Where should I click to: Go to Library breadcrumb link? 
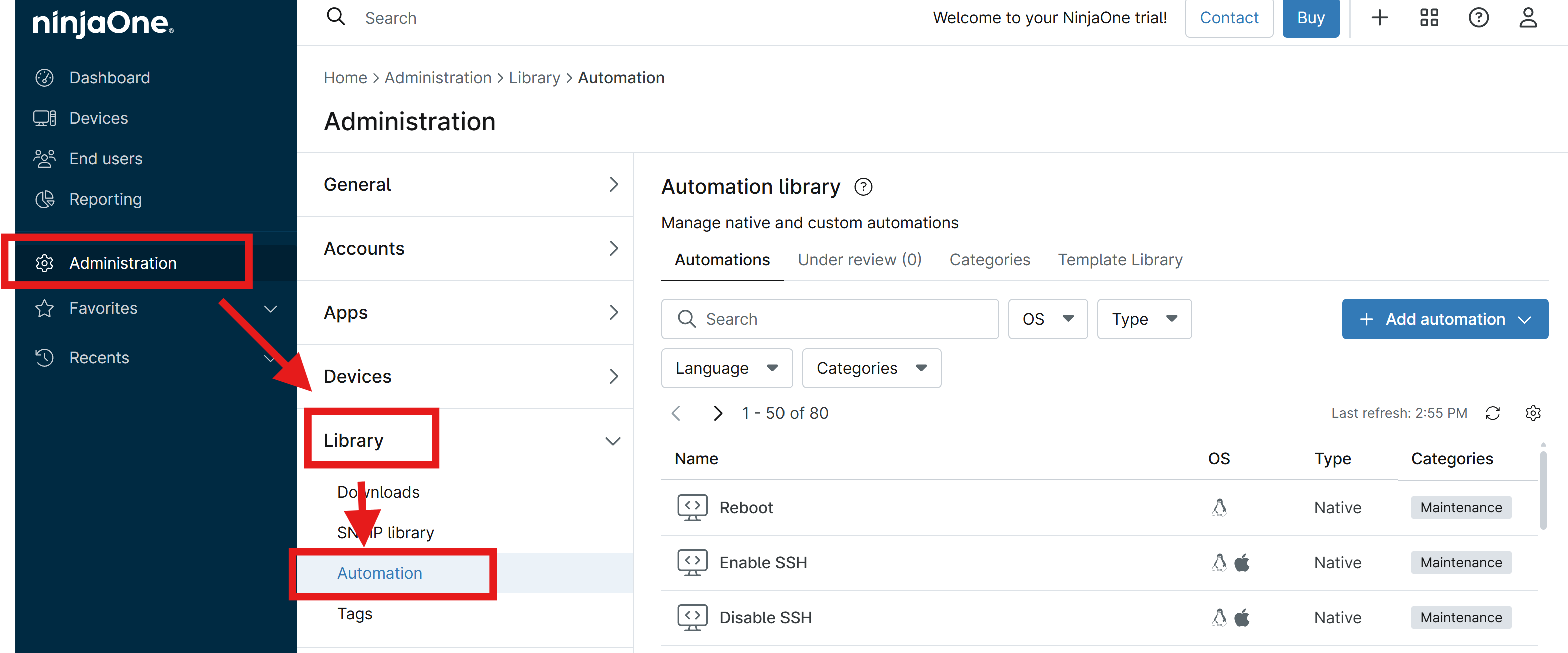click(534, 78)
